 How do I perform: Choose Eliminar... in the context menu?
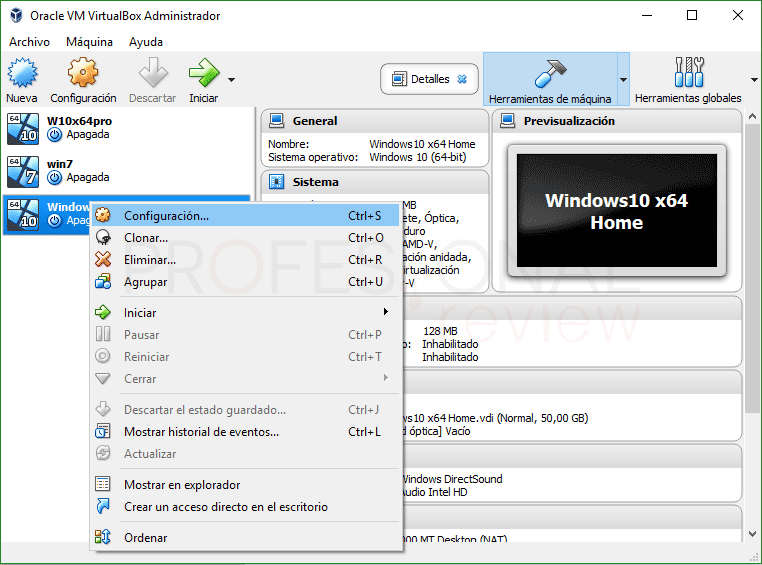246,260
